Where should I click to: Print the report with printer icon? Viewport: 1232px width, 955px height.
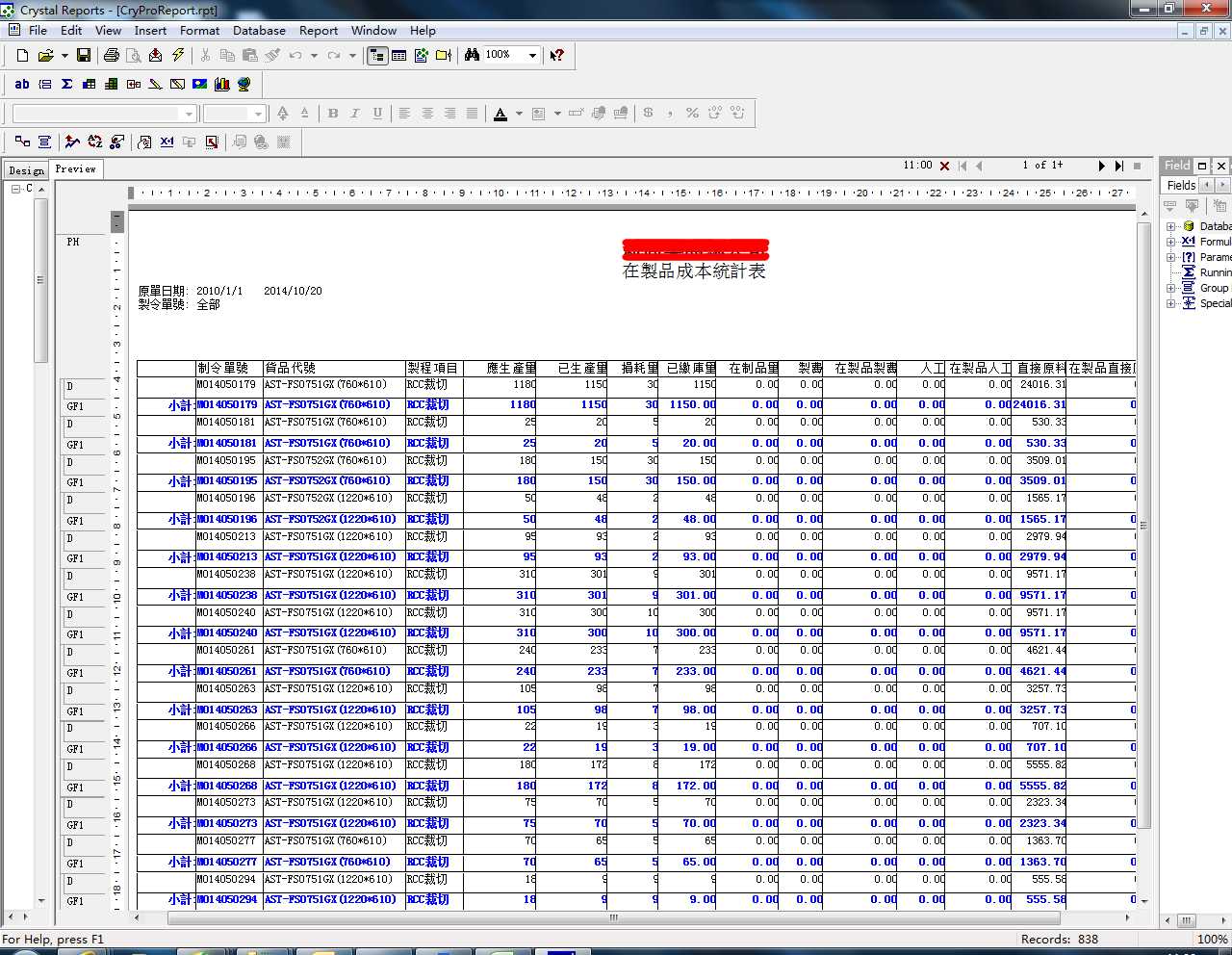coord(111,55)
